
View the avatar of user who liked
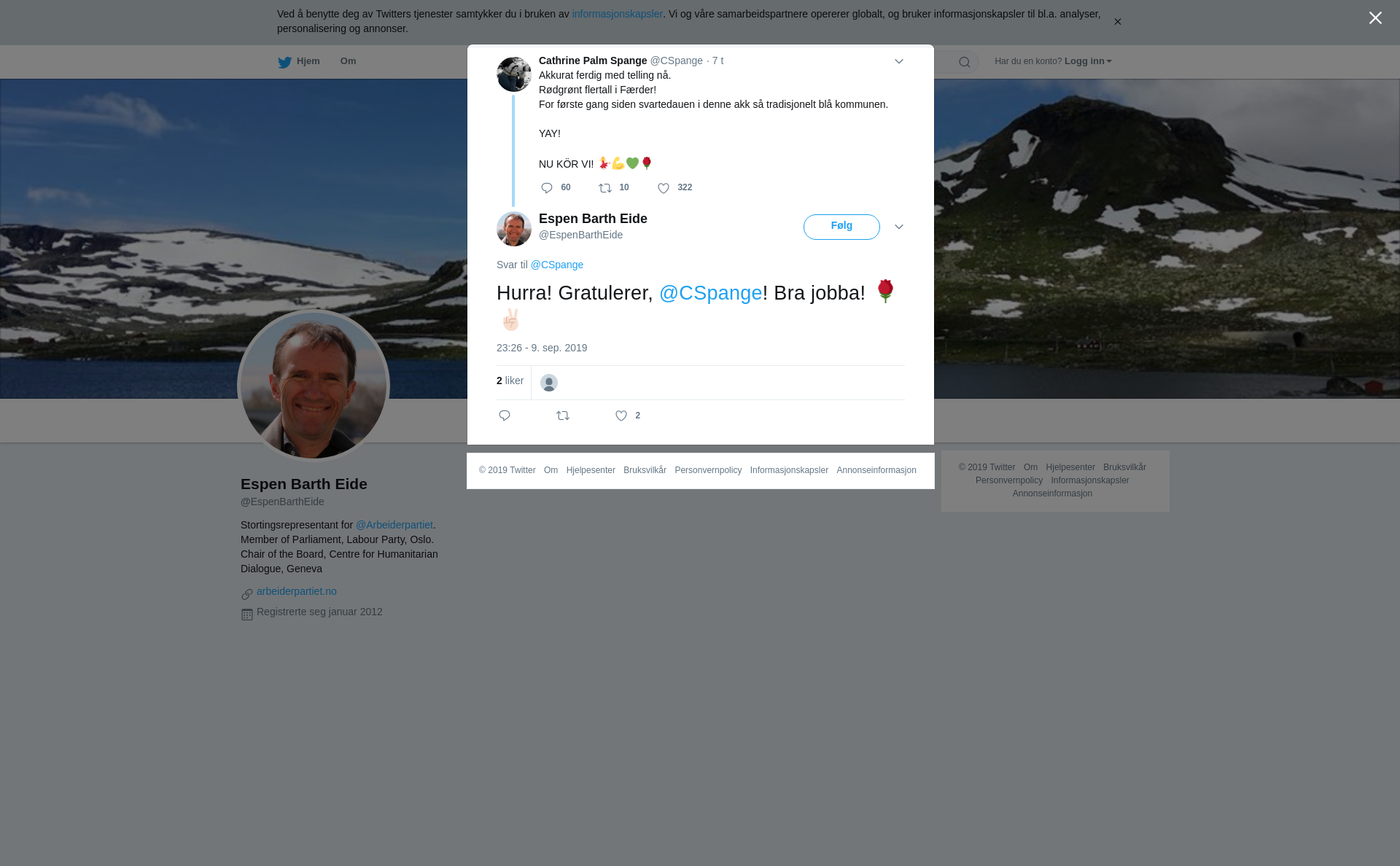(x=549, y=383)
